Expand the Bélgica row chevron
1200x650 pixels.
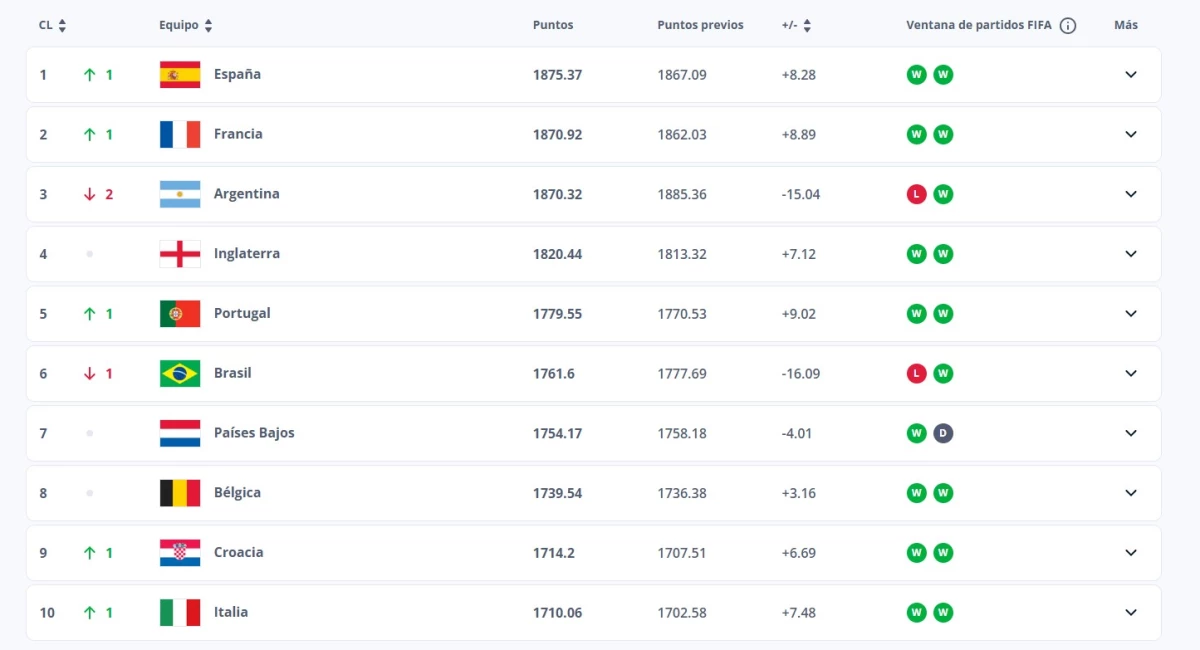pyautogui.click(x=1131, y=493)
